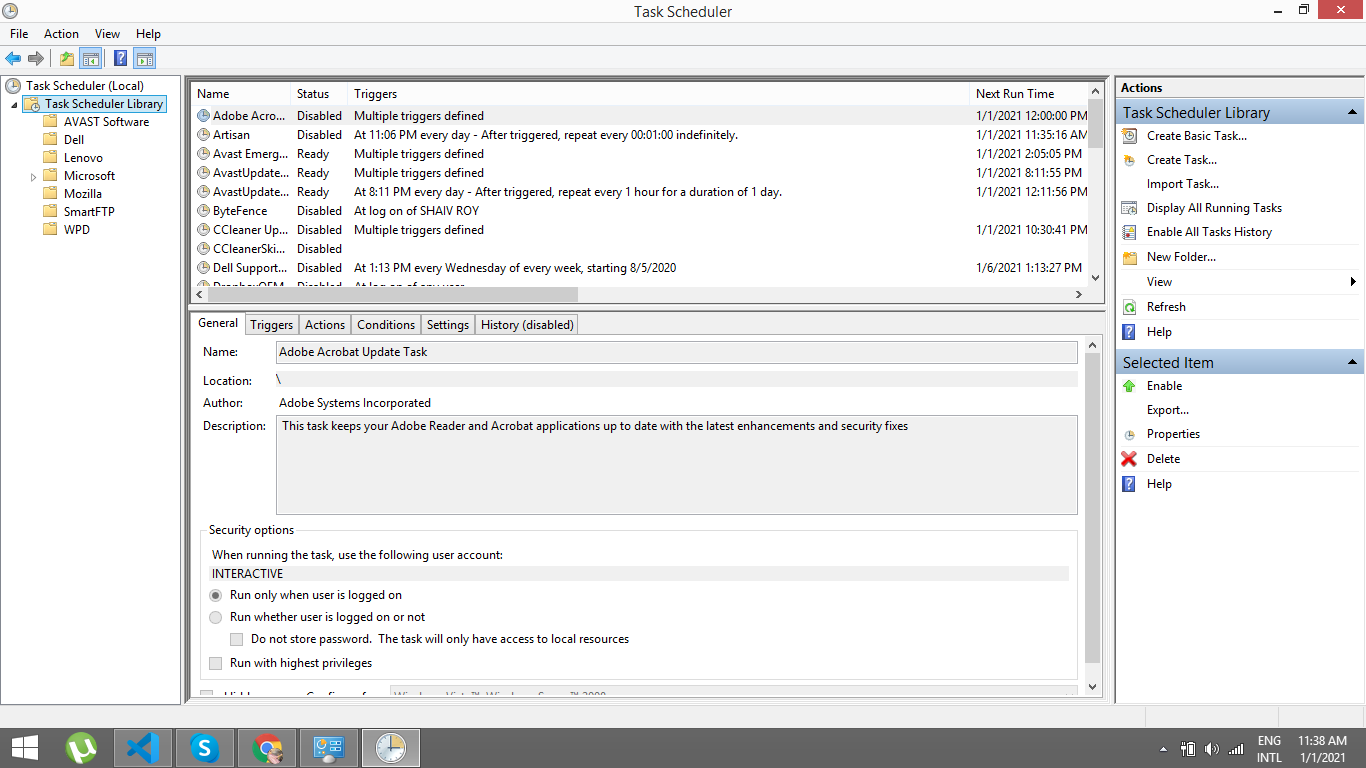The width and height of the screenshot is (1366, 768).
Task: Click Import Task... in Actions pane
Action: tap(1183, 184)
